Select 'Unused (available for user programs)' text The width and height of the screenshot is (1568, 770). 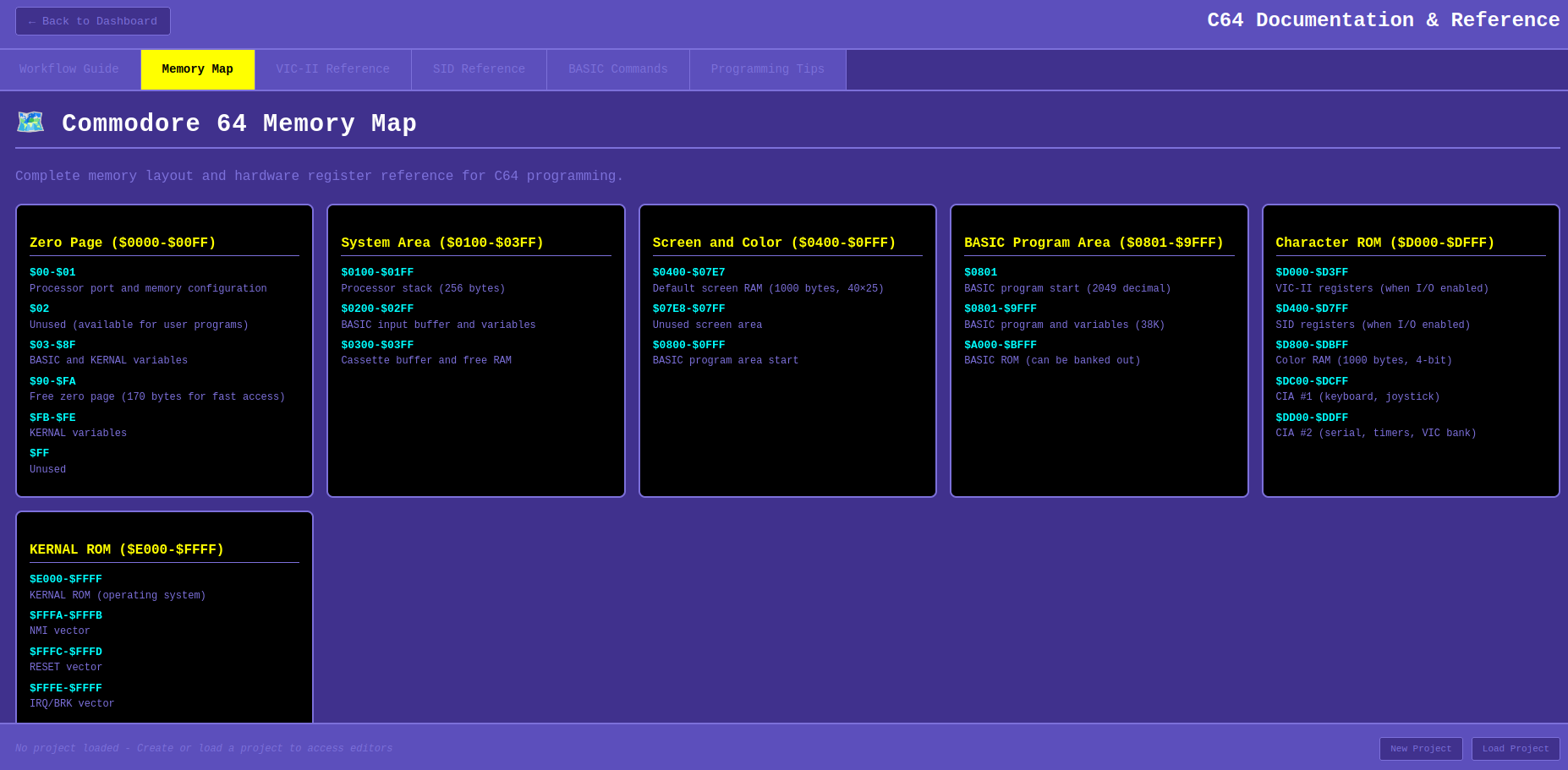(x=139, y=325)
